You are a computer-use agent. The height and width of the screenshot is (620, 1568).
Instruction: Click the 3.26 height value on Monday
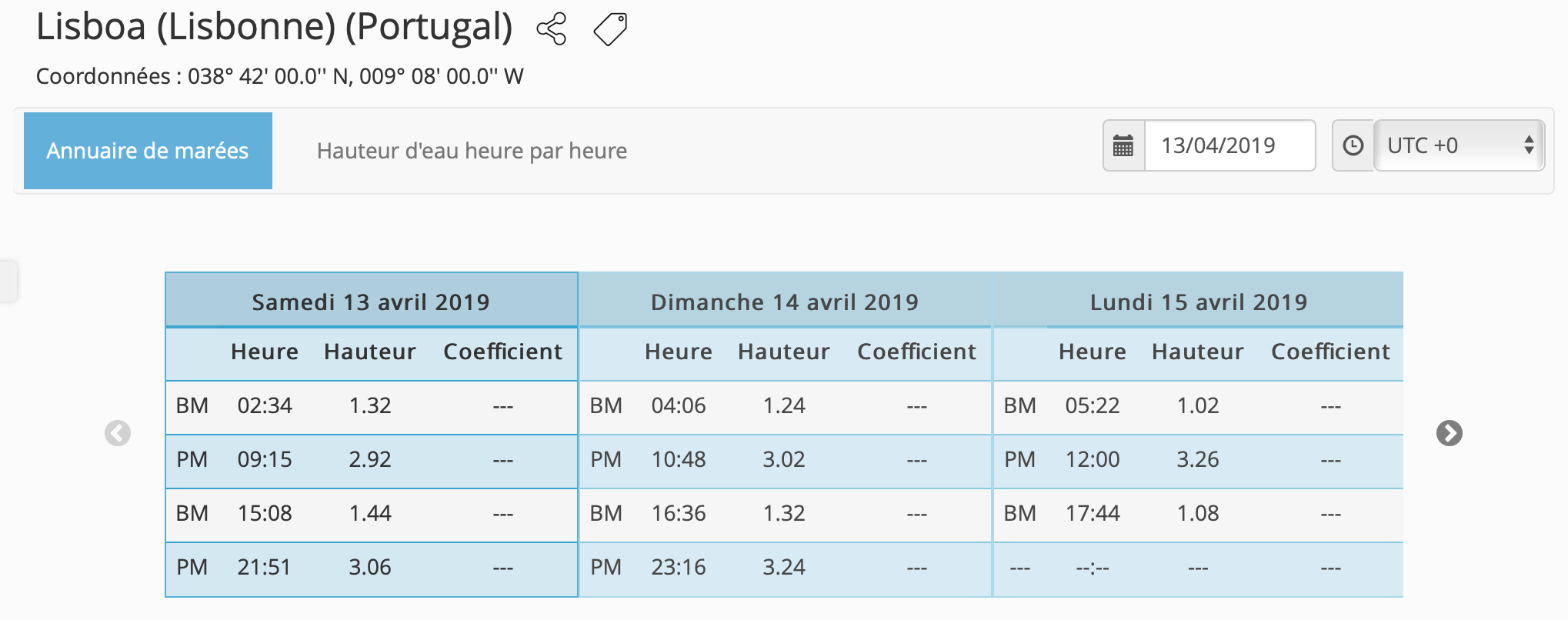click(x=1198, y=460)
